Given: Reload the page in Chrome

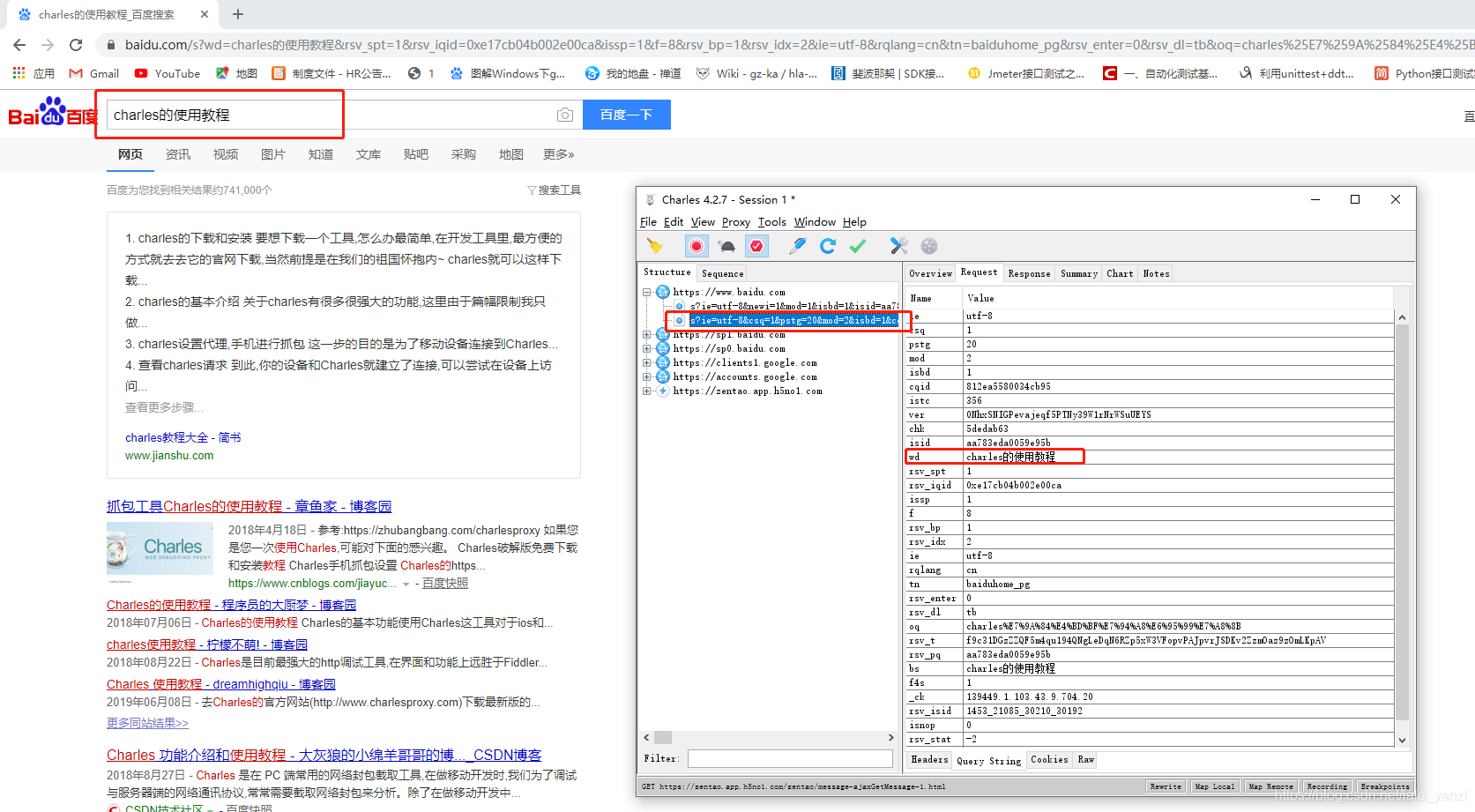Looking at the screenshot, I should coord(76,44).
